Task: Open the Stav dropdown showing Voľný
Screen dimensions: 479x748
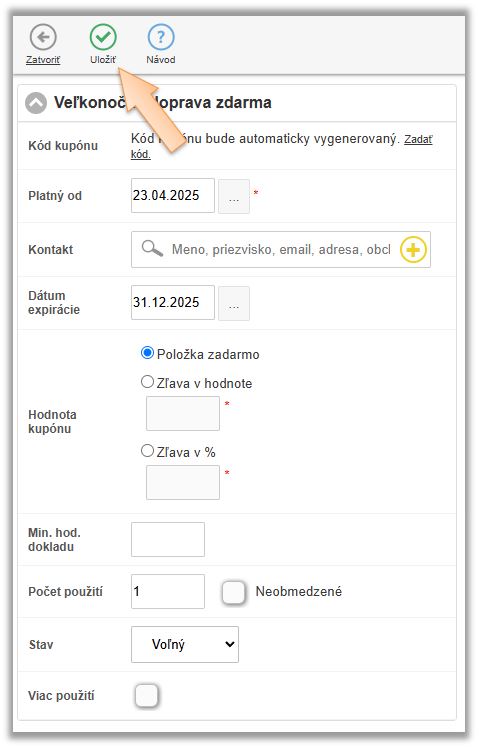Action: click(x=185, y=644)
